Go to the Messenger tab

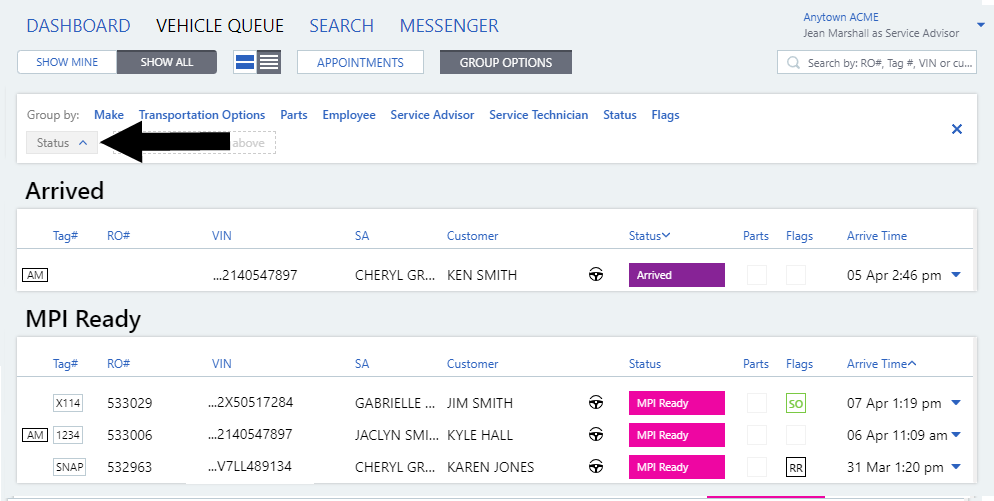pyautogui.click(x=449, y=26)
